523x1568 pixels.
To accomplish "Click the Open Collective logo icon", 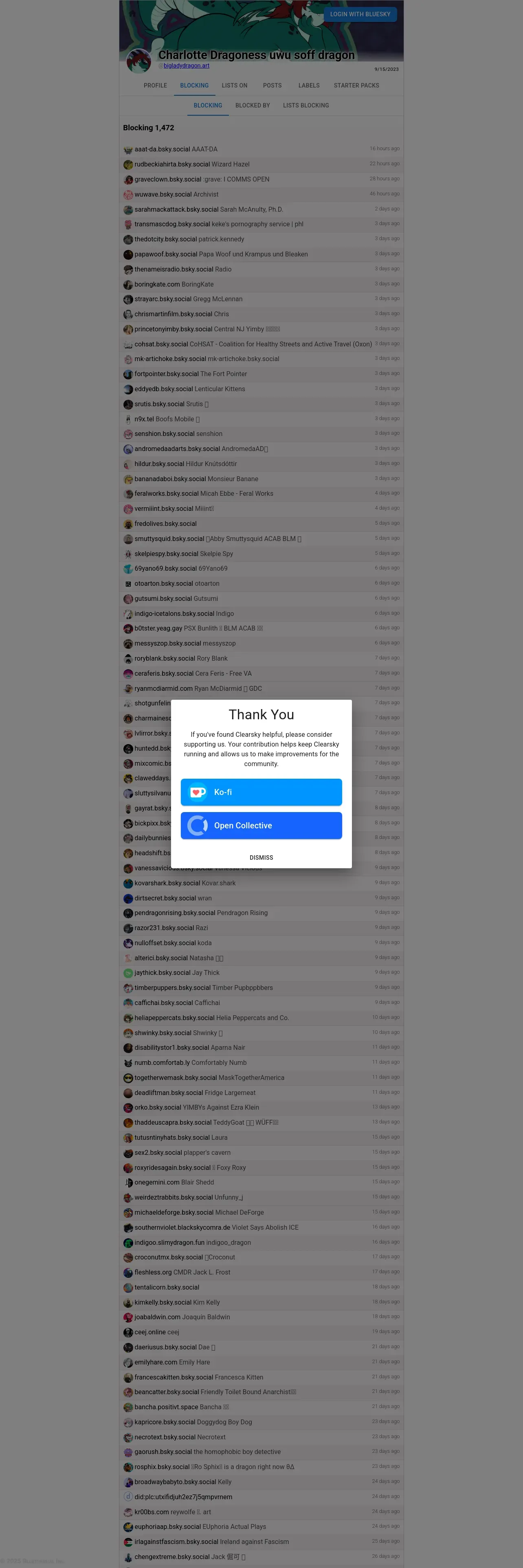I will click(x=198, y=826).
